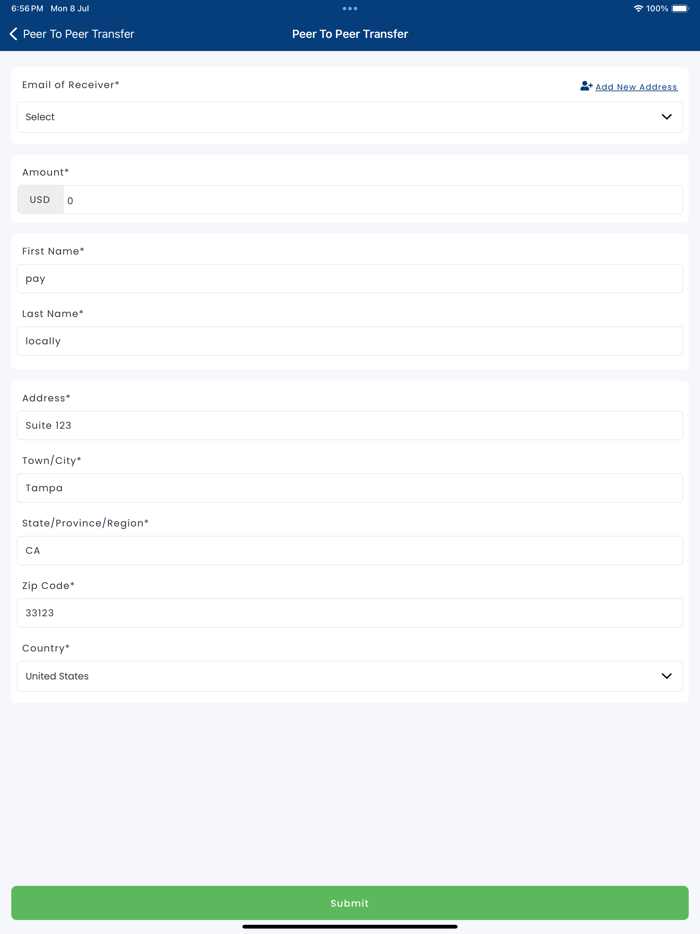Click the Town/City field showing Tampa
The width and height of the screenshot is (700, 934).
point(350,487)
